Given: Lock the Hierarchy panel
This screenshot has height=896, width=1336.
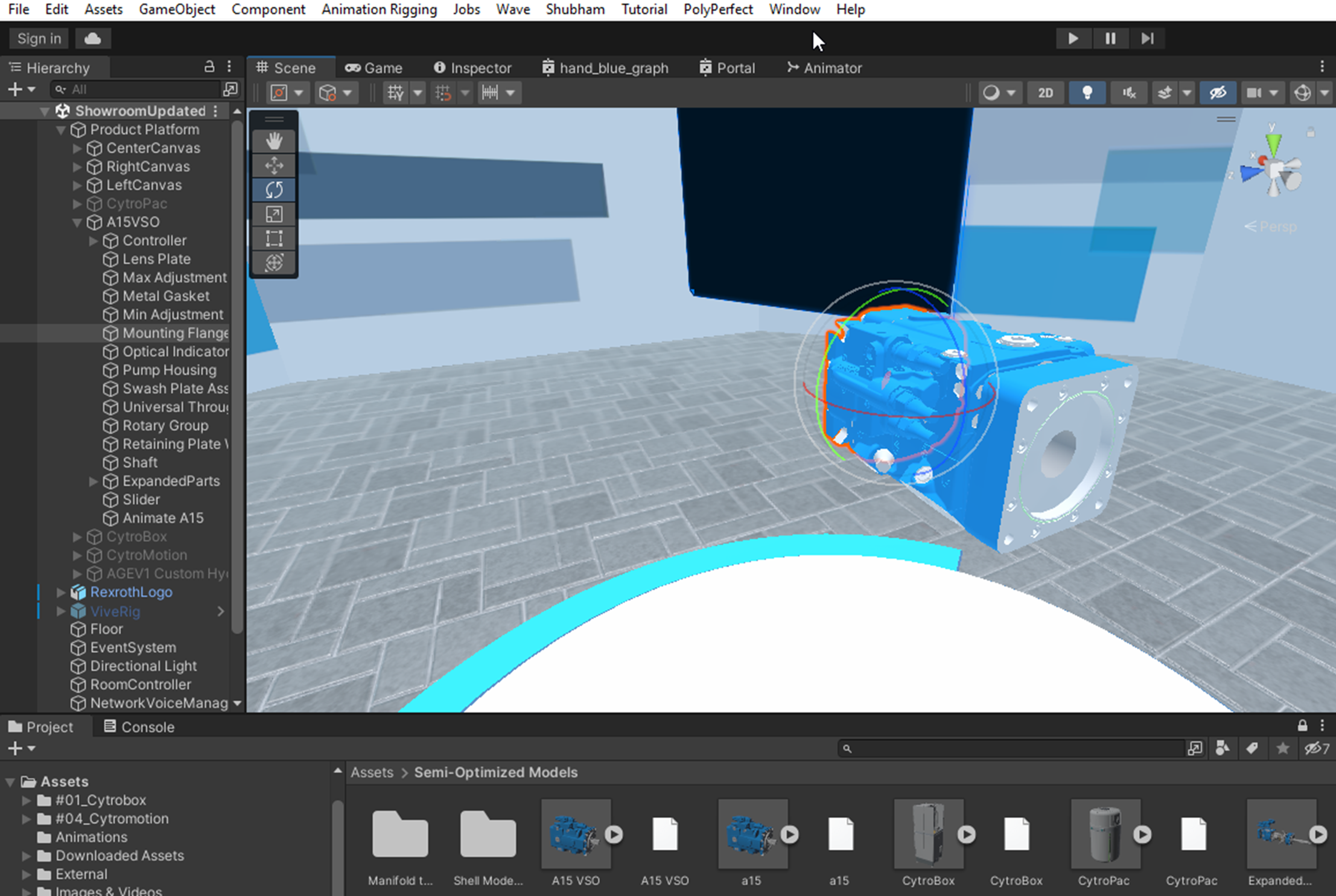Looking at the screenshot, I should pos(210,67).
